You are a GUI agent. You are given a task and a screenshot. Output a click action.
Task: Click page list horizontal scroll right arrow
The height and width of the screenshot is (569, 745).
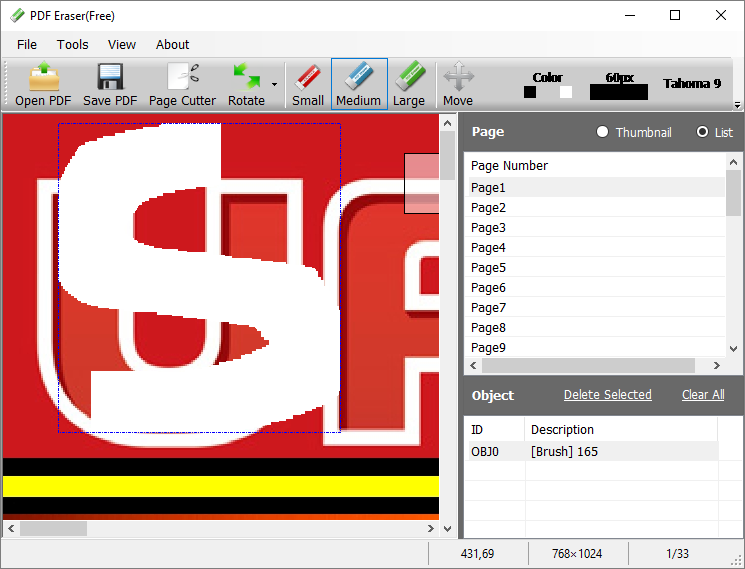[x=716, y=365]
